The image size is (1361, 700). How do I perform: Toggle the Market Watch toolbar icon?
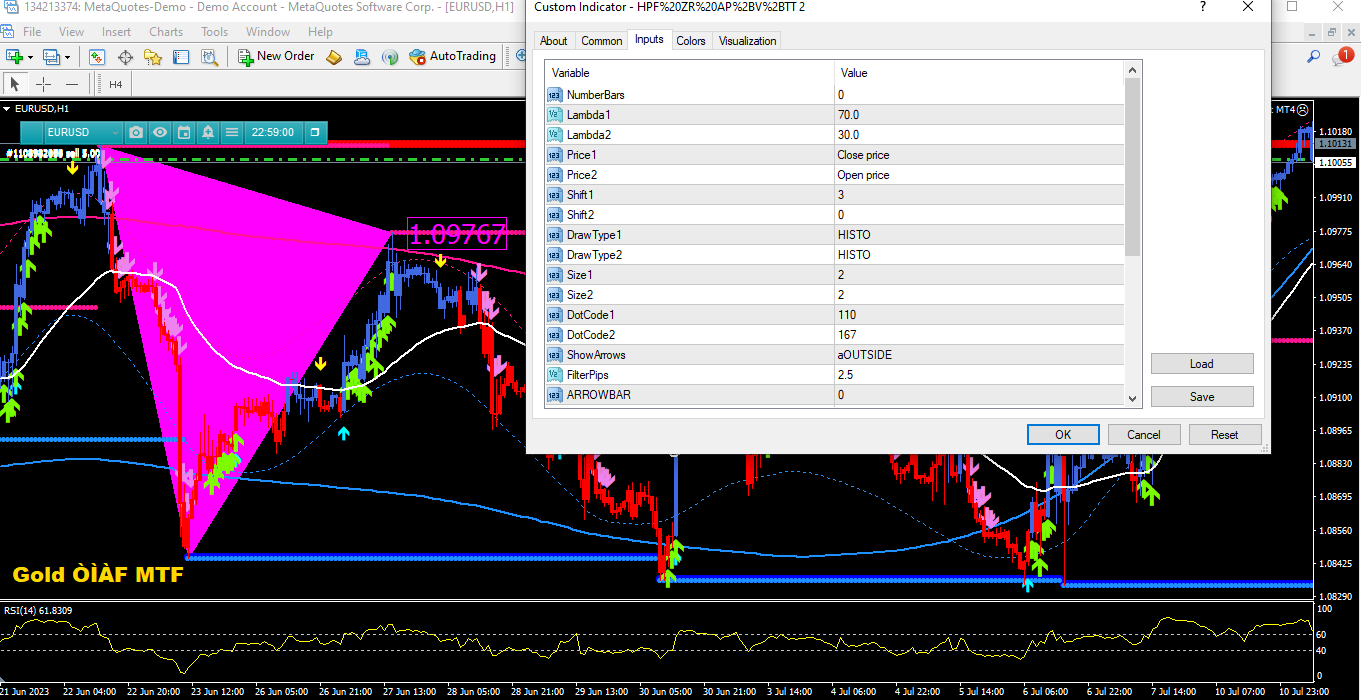click(97, 57)
